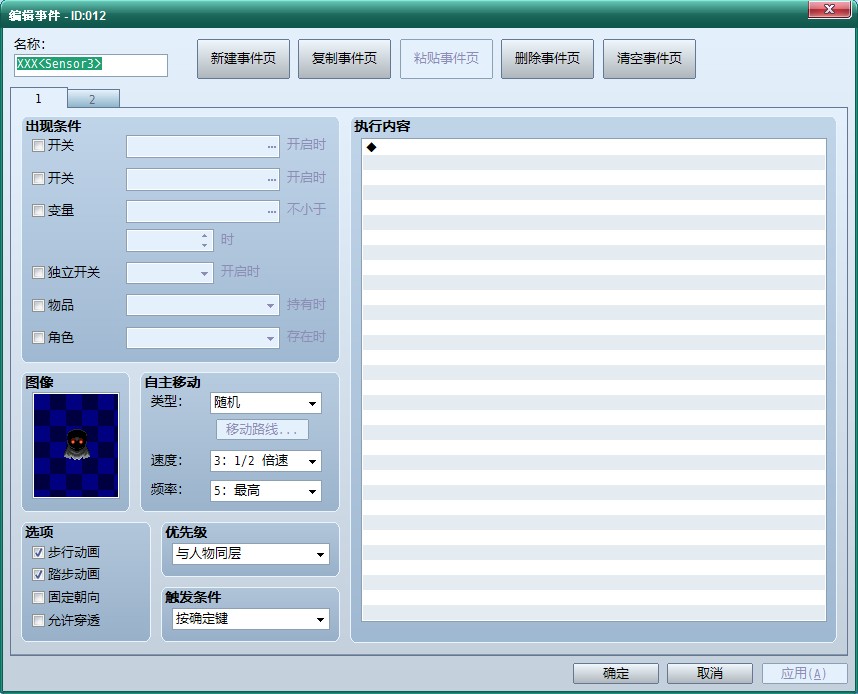Expand the 触发条件 trigger dropdown
Image resolution: width=858 pixels, height=694 pixels.
click(251, 619)
